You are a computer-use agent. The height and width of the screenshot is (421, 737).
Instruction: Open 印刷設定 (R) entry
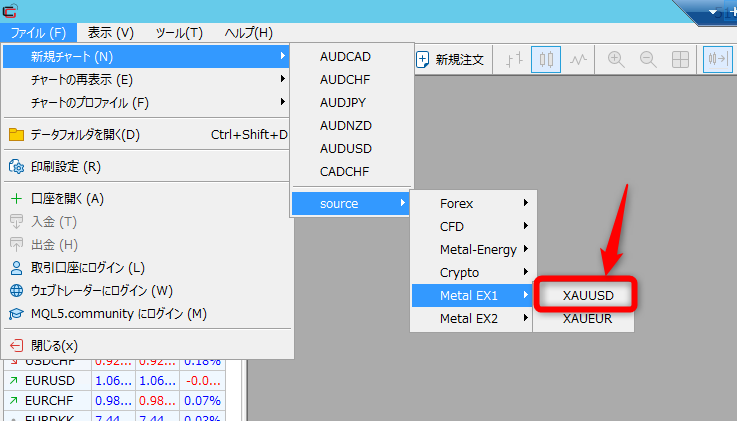point(146,167)
